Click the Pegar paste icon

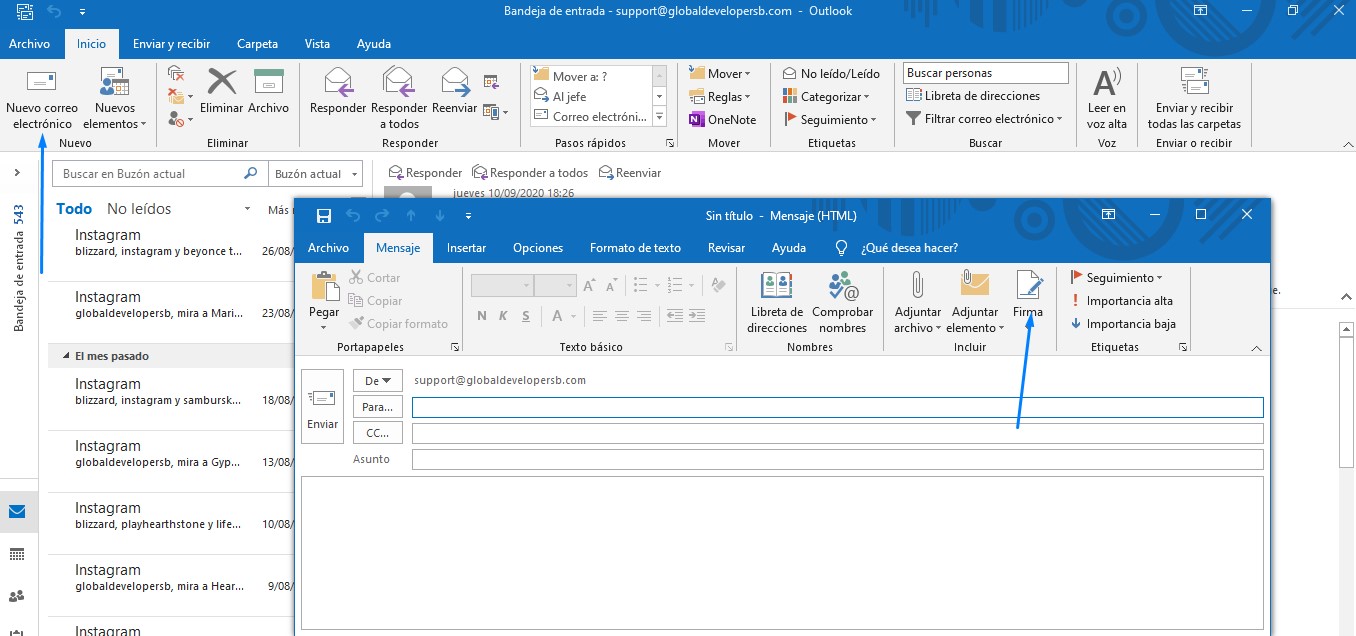pyautogui.click(x=324, y=288)
